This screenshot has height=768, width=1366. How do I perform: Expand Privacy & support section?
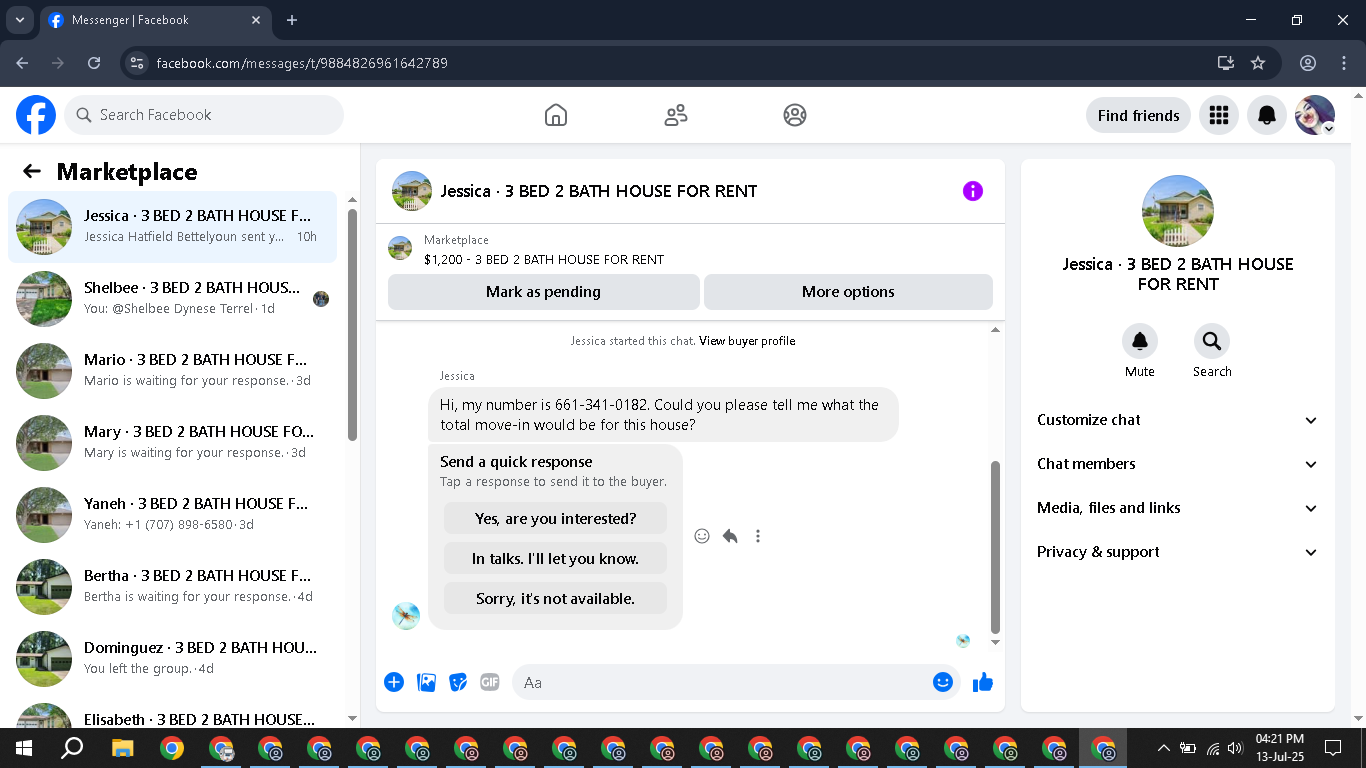(1177, 552)
